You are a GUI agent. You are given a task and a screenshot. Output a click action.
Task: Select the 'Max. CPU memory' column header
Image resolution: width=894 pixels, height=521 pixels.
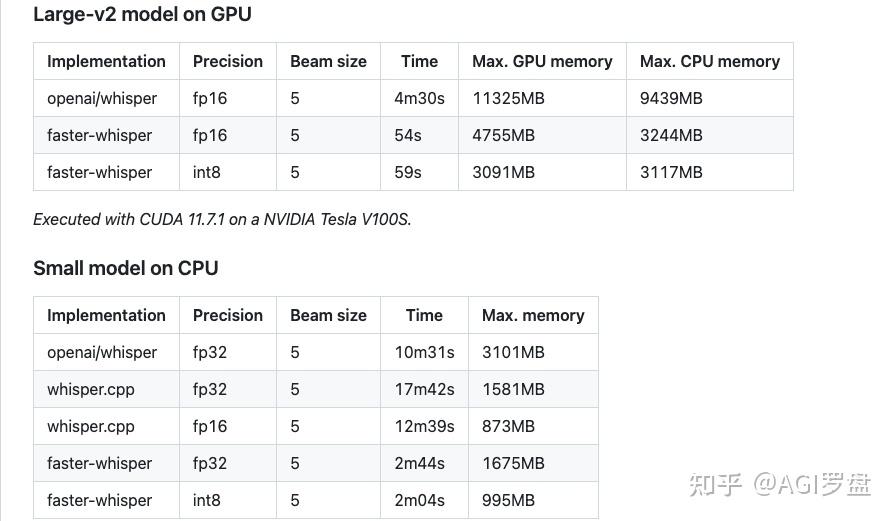click(x=709, y=61)
